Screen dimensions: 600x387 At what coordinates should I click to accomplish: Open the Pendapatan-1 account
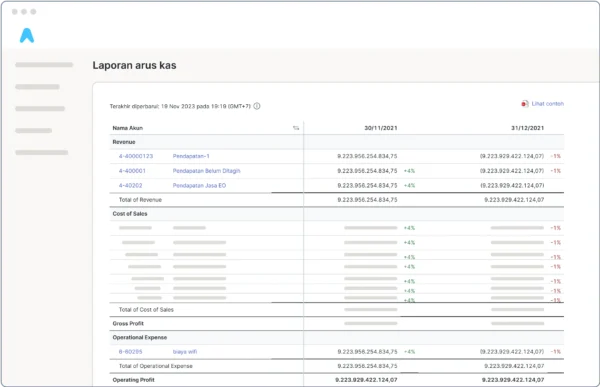point(191,156)
